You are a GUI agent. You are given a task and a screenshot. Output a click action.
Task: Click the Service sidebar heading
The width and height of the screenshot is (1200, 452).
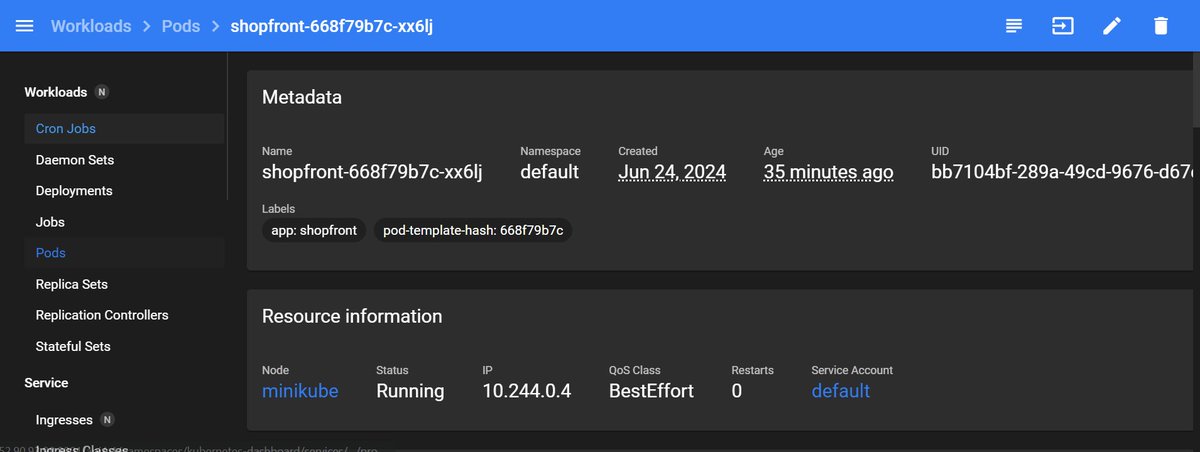pyautogui.click(x=46, y=383)
